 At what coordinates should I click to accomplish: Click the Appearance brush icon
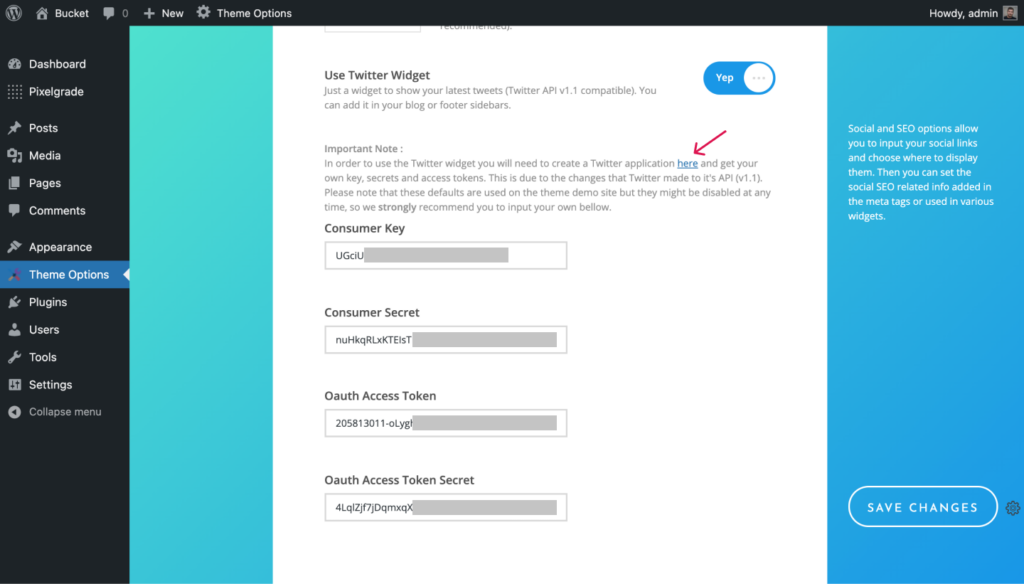pos(14,247)
